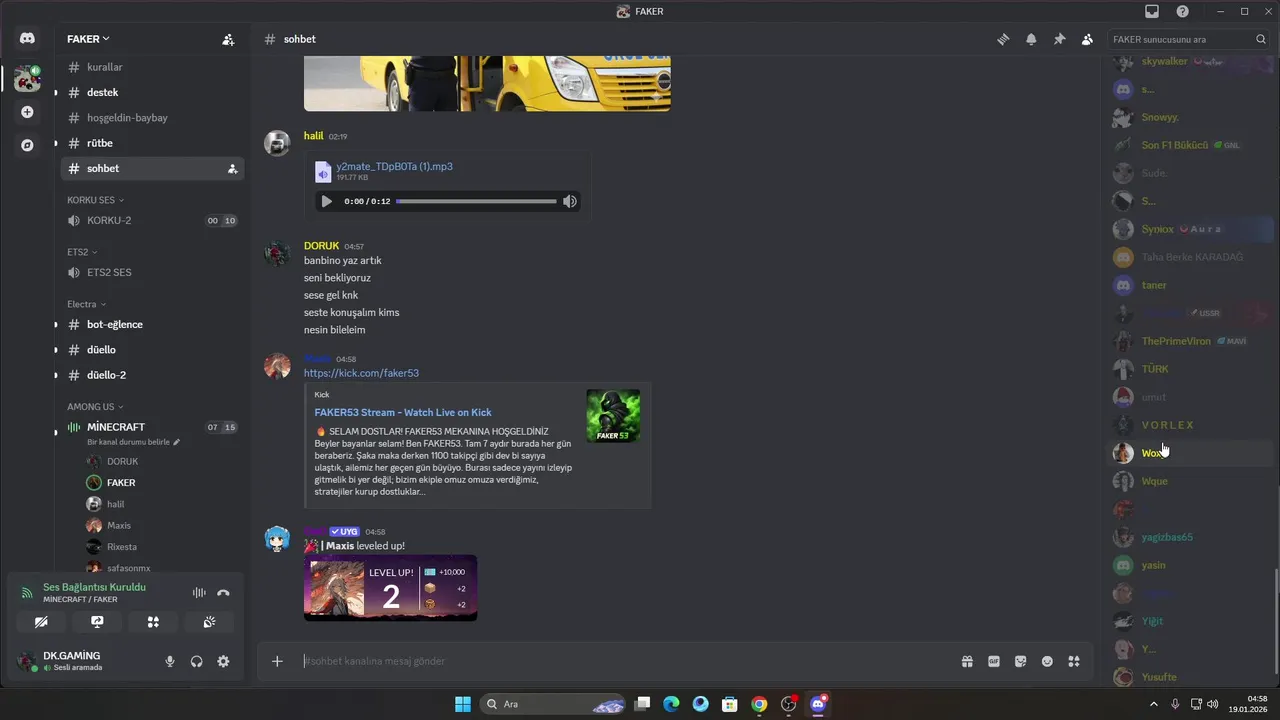Open the rütbe channel

click(152, 143)
